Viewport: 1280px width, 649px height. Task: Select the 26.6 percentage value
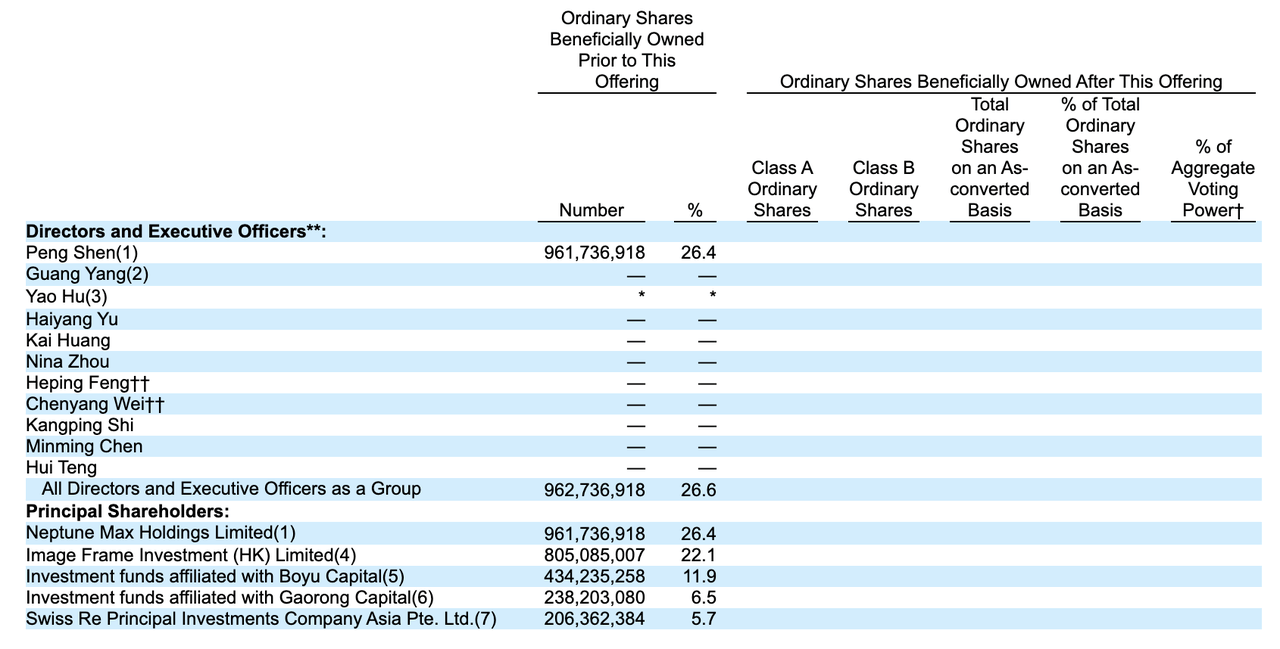click(698, 490)
